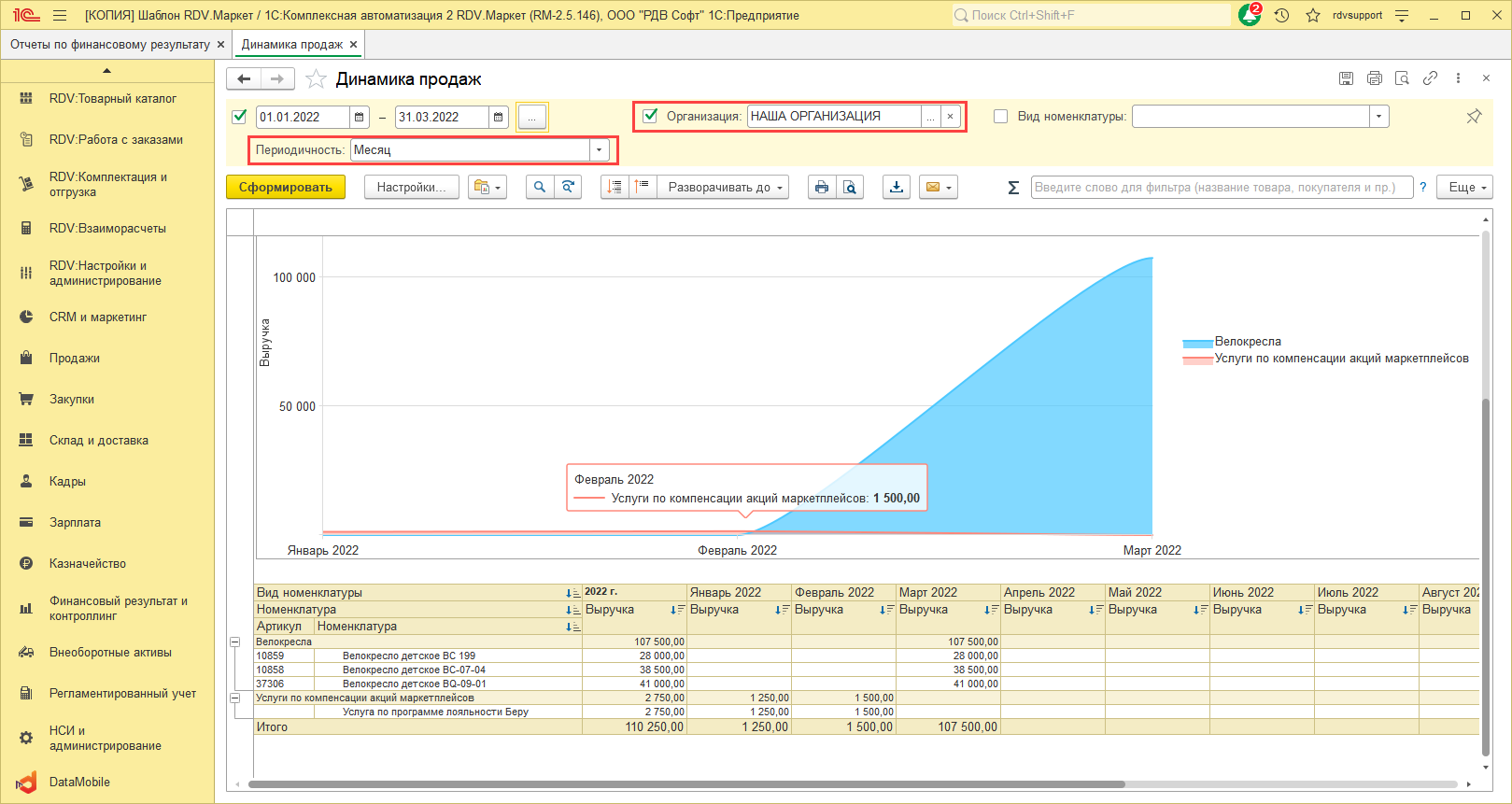Uncheck the Организация filter checkbox
Image resolution: width=1512 pixels, height=804 pixels.
[651, 117]
